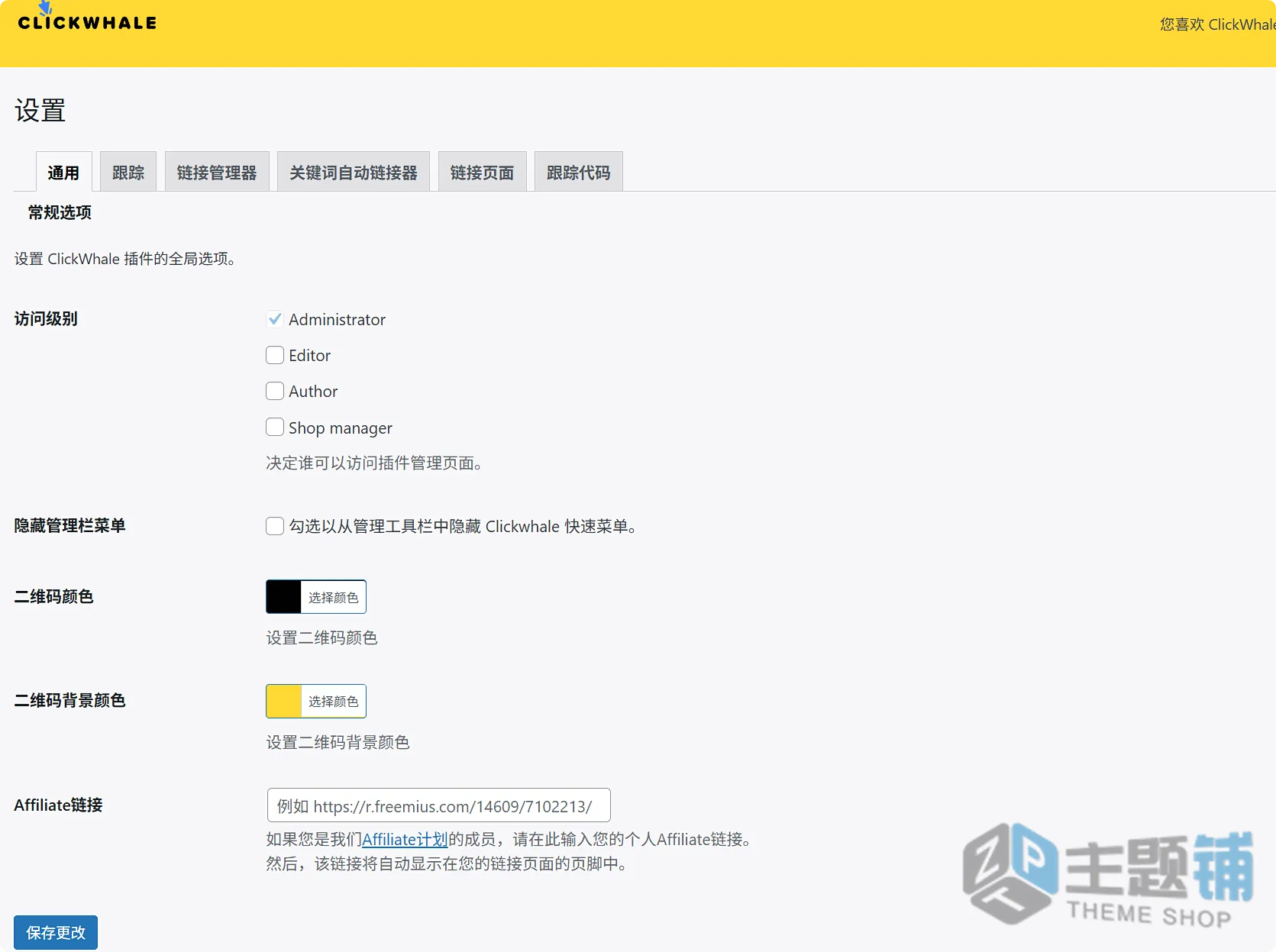Go to the 跟踪代码 tab

click(578, 172)
